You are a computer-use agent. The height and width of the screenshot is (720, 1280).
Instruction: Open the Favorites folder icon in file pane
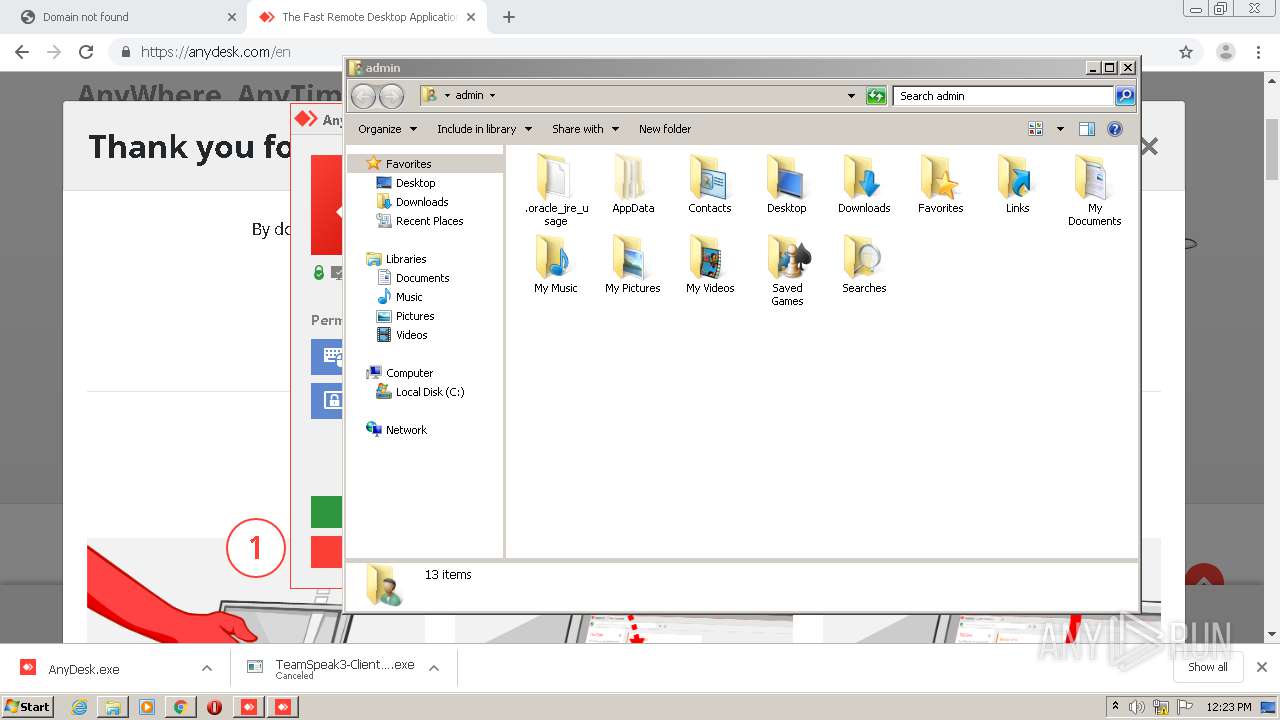tap(941, 185)
